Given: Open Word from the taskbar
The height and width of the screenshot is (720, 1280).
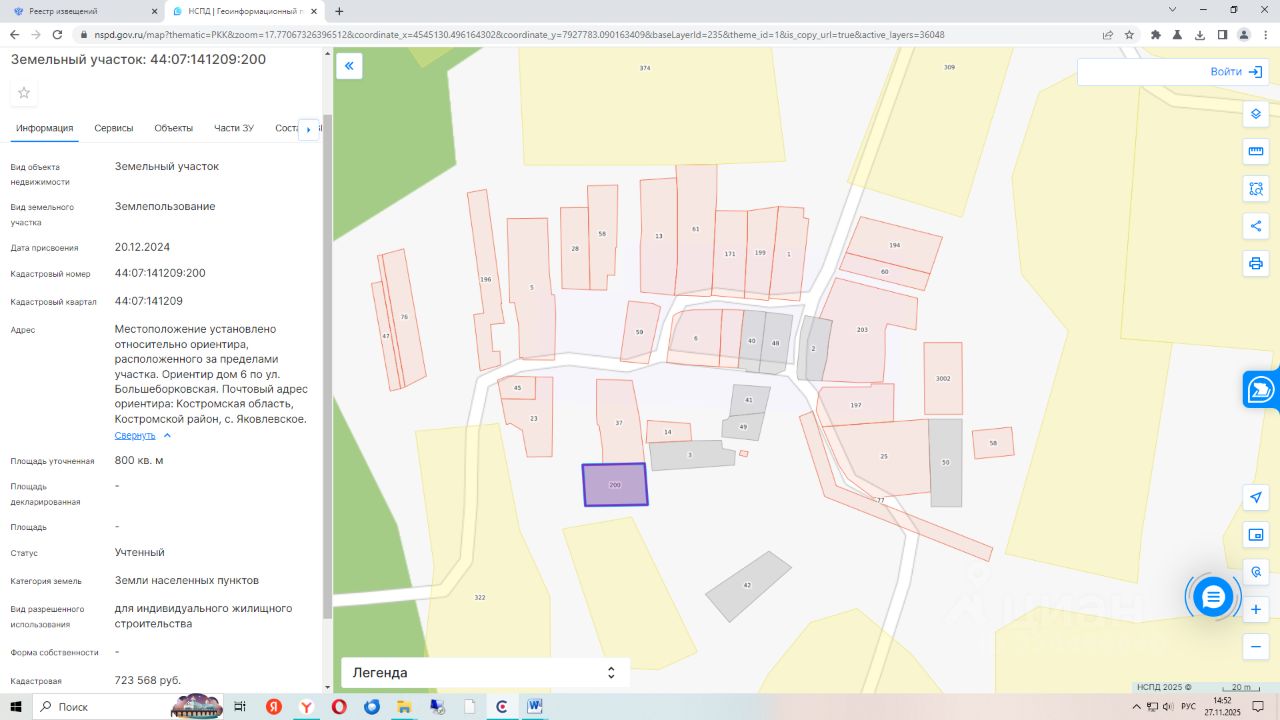Looking at the screenshot, I should 535,707.
